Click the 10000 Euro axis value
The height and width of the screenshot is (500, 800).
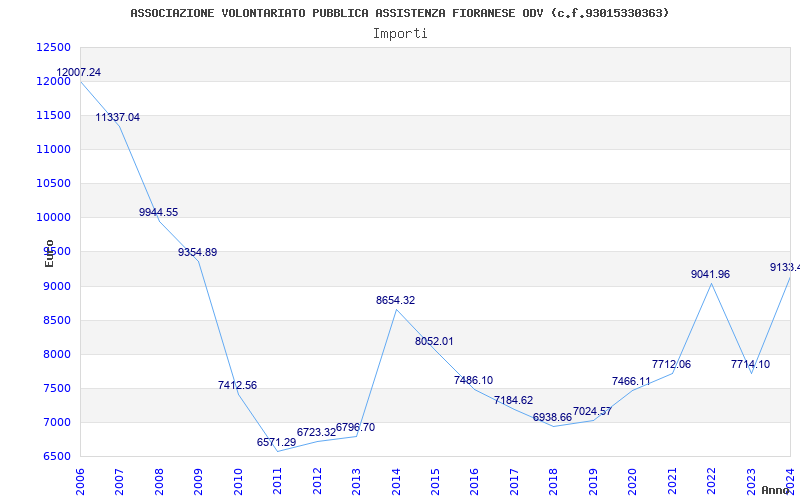pos(54,217)
